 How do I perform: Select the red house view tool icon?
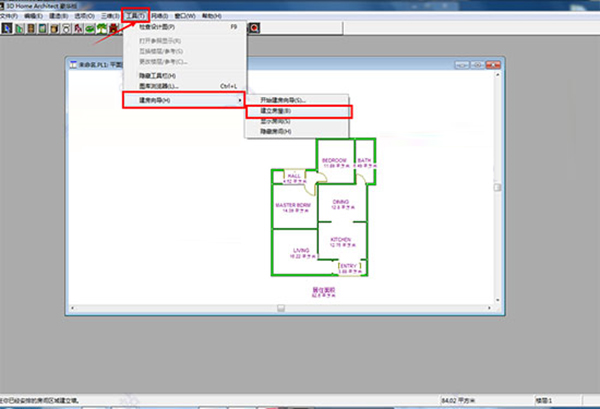[x=114, y=28]
